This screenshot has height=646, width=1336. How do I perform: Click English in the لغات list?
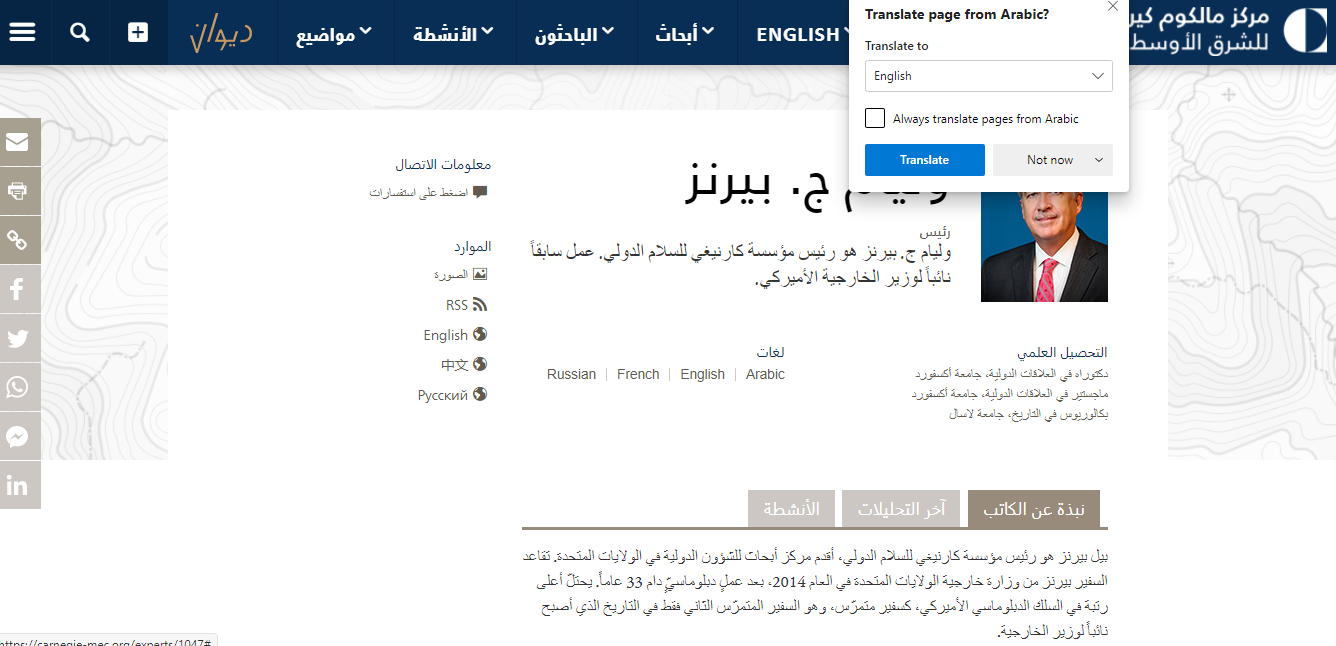point(702,374)
